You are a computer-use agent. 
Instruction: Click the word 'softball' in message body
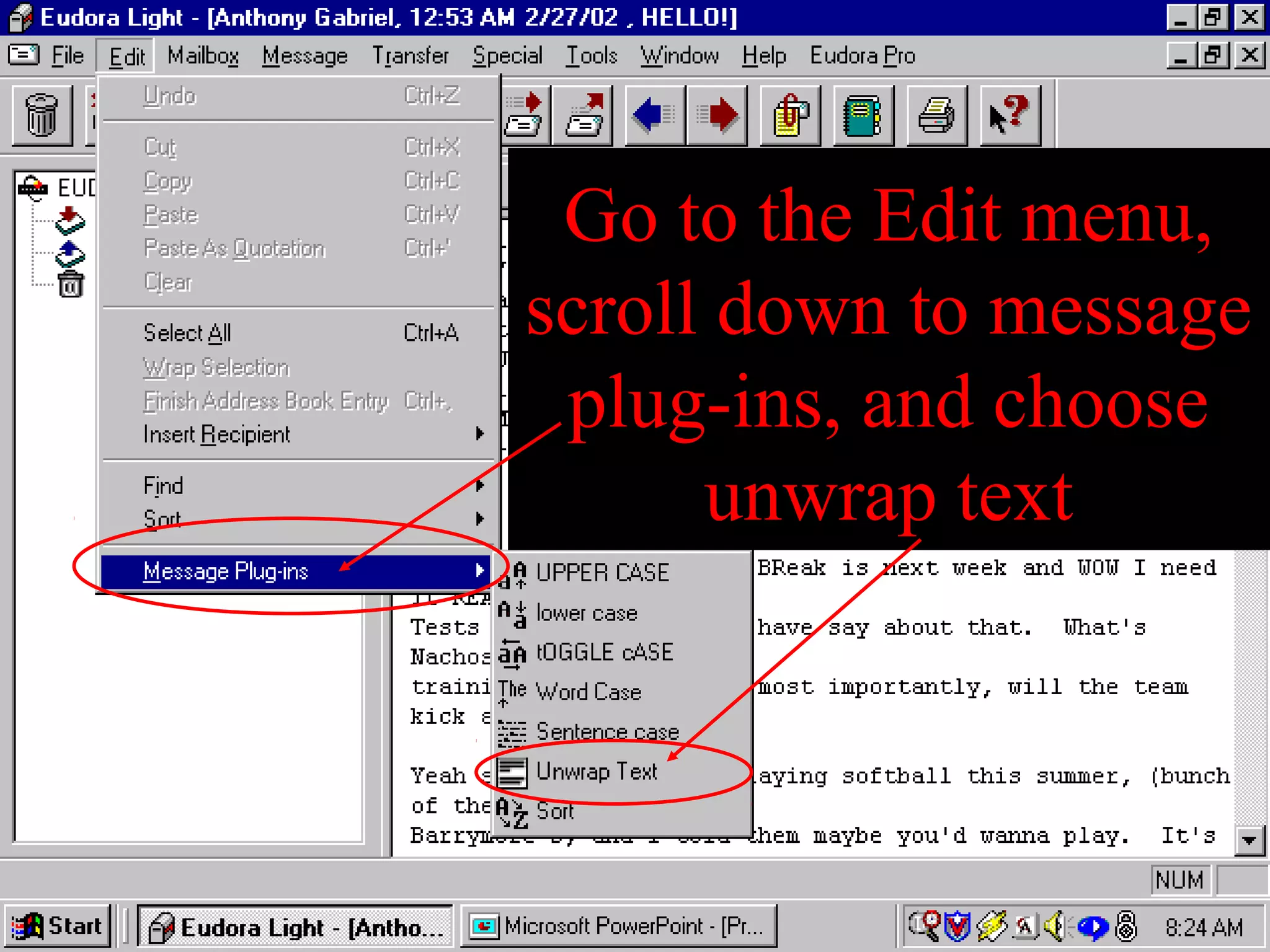pos(896,776)
